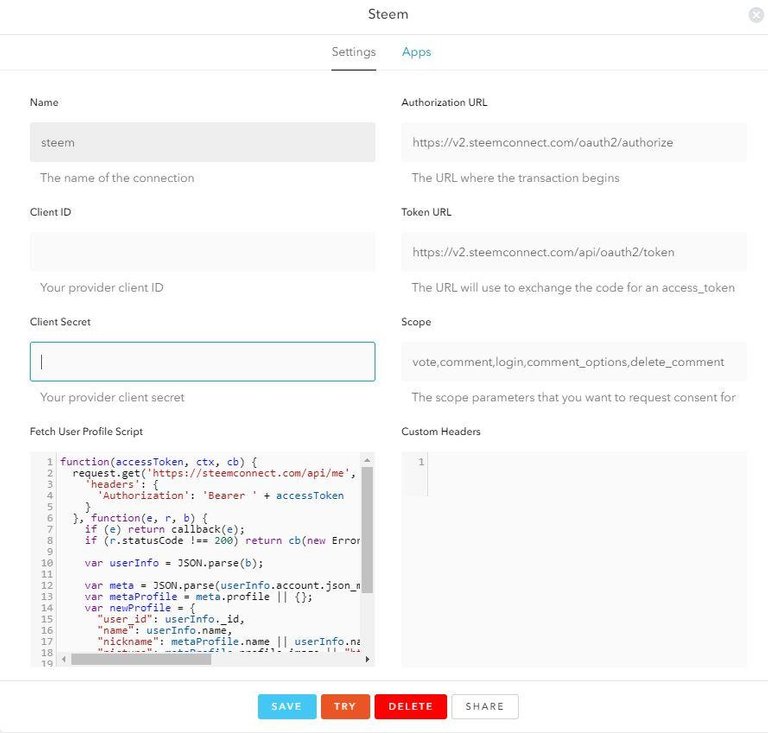Click the script editor's left scroll arrow
Screen dimensions: 768x733
coord(64,660)
